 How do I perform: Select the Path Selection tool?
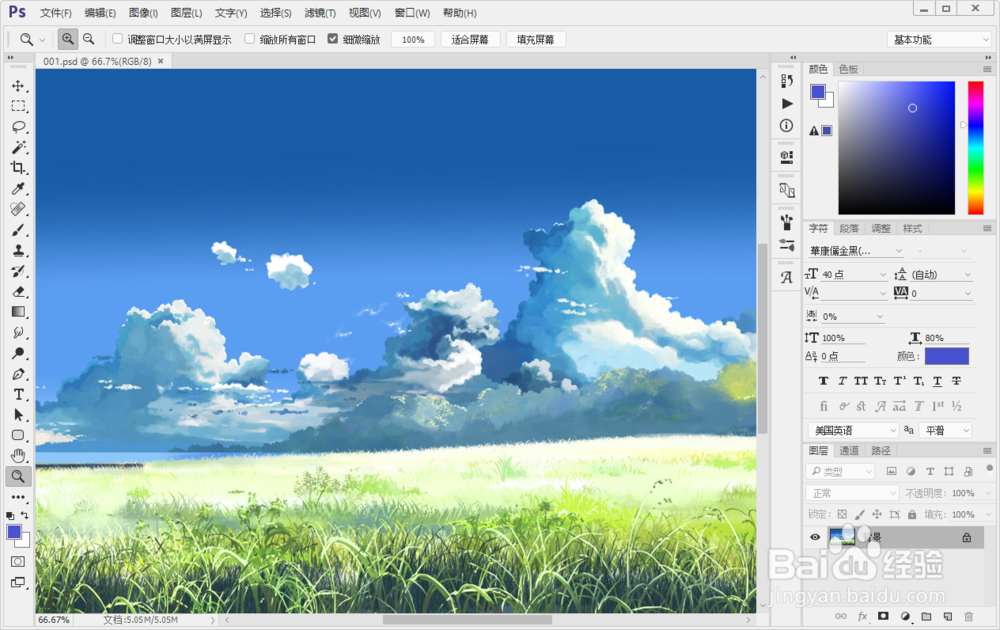(x=18, y=415)
